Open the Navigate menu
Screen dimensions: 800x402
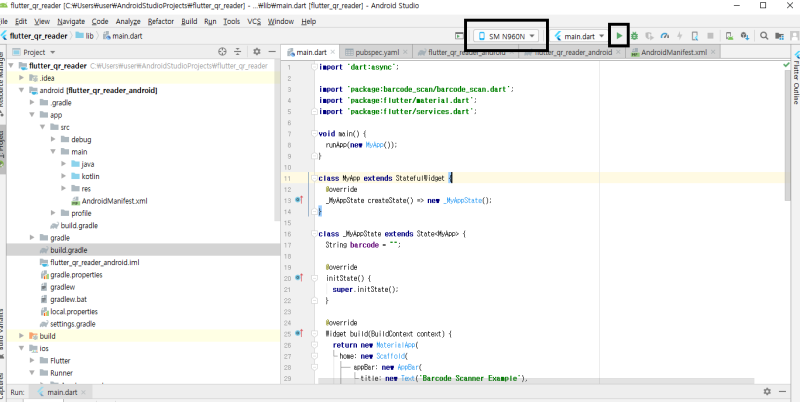pos(71,21)
